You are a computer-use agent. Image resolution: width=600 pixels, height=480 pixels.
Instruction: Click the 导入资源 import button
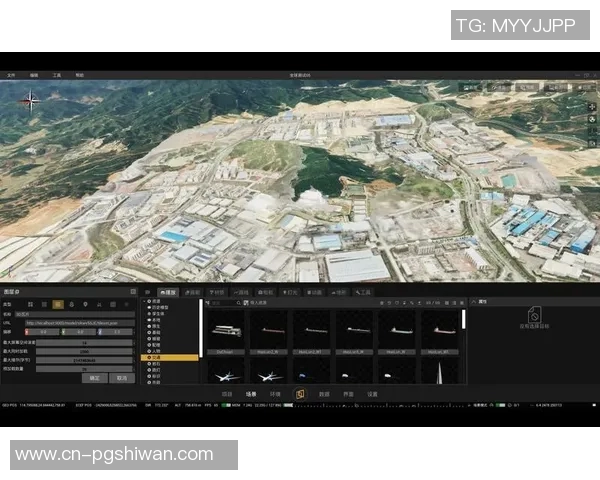pos(255,303)
